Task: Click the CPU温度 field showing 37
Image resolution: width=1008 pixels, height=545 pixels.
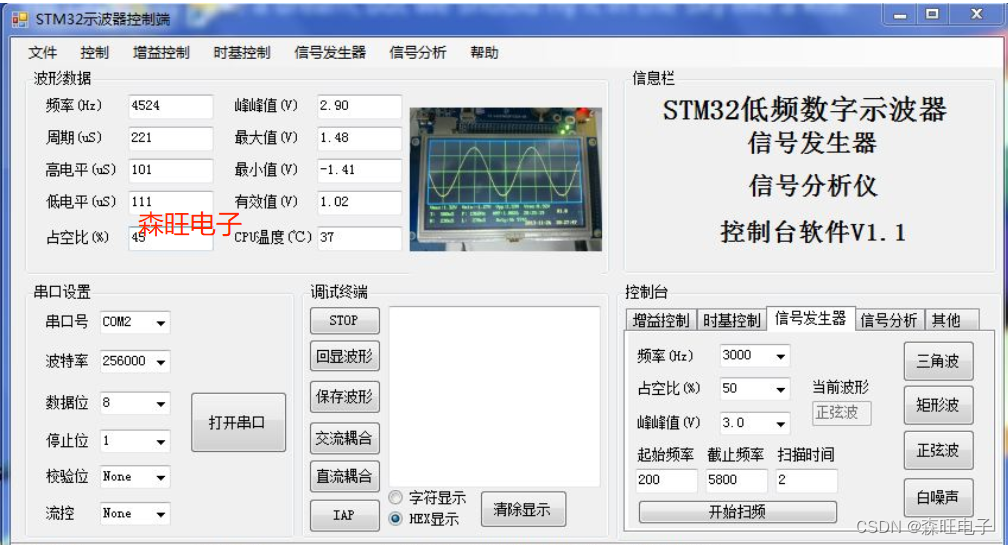Action: coord(359,238)
